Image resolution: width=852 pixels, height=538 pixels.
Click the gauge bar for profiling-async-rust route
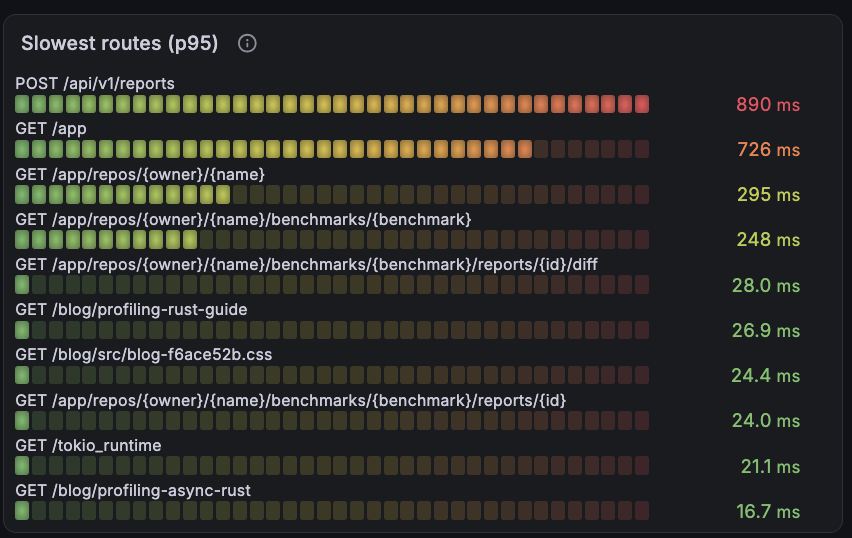(x=332, y=510)
